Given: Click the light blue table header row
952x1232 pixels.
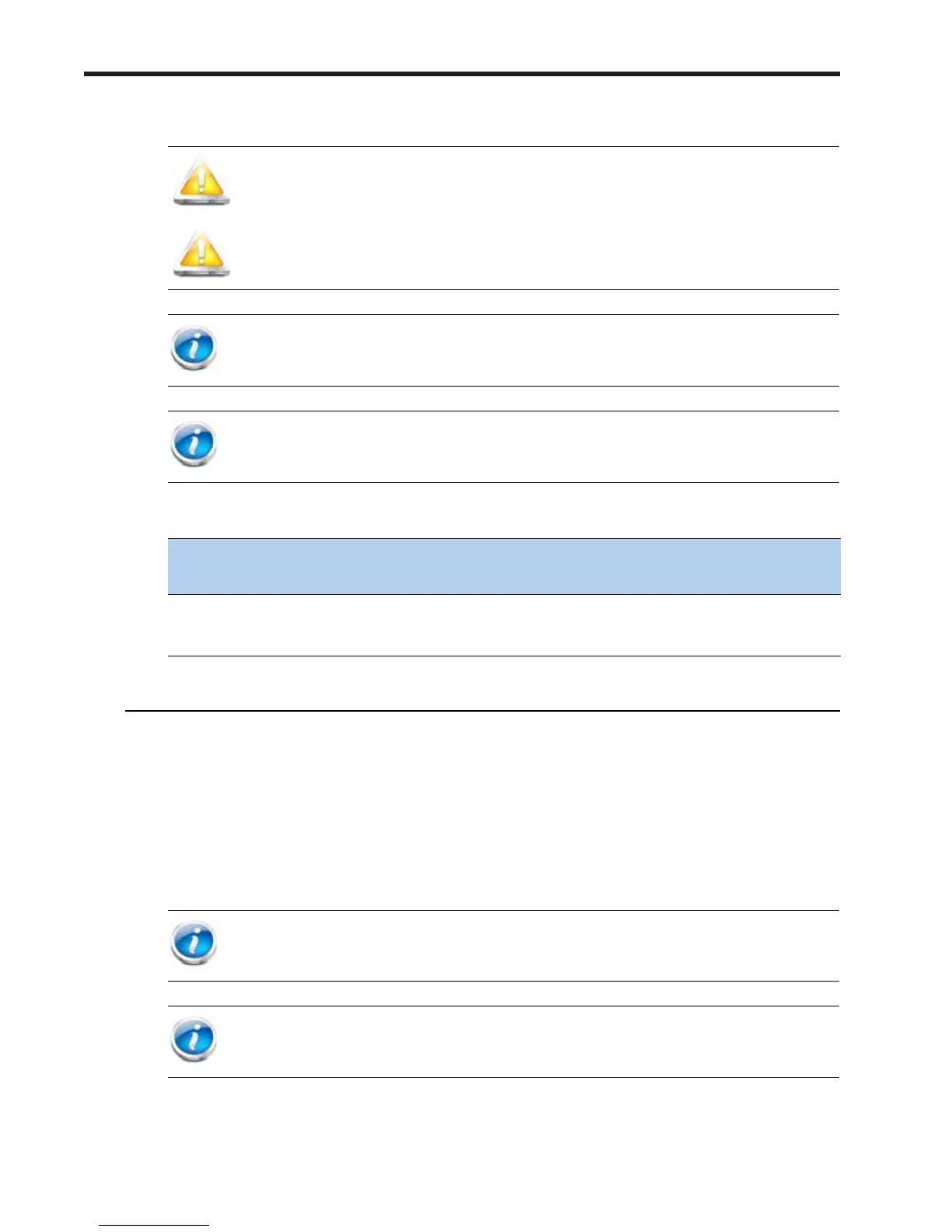Looking at the screenshot, I should pyautogui.click(x=504, y=566).
